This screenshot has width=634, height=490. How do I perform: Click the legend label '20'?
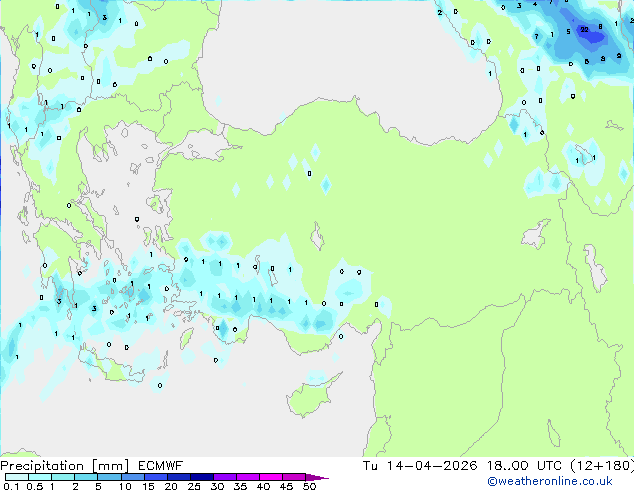[171, 486]
